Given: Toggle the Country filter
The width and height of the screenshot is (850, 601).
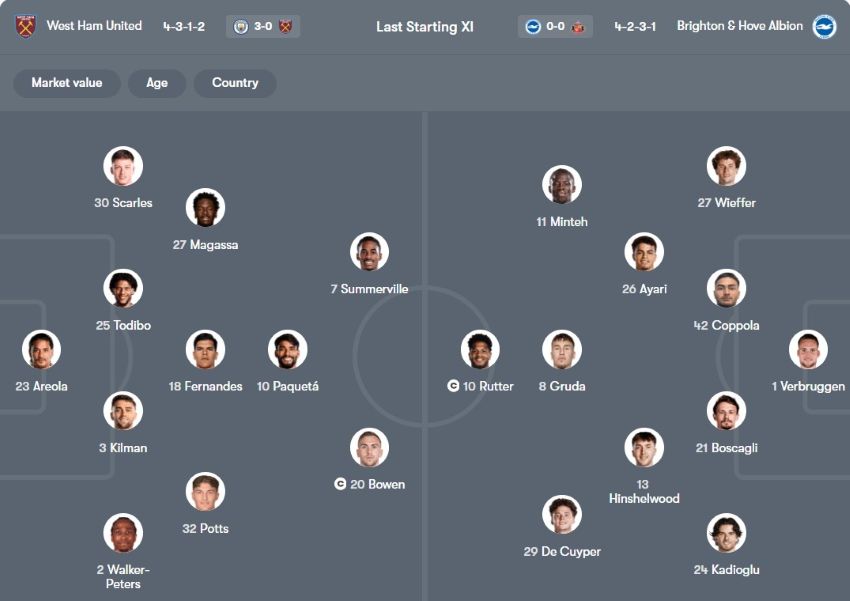Looking at the screenshot, I should coord(235,83).
